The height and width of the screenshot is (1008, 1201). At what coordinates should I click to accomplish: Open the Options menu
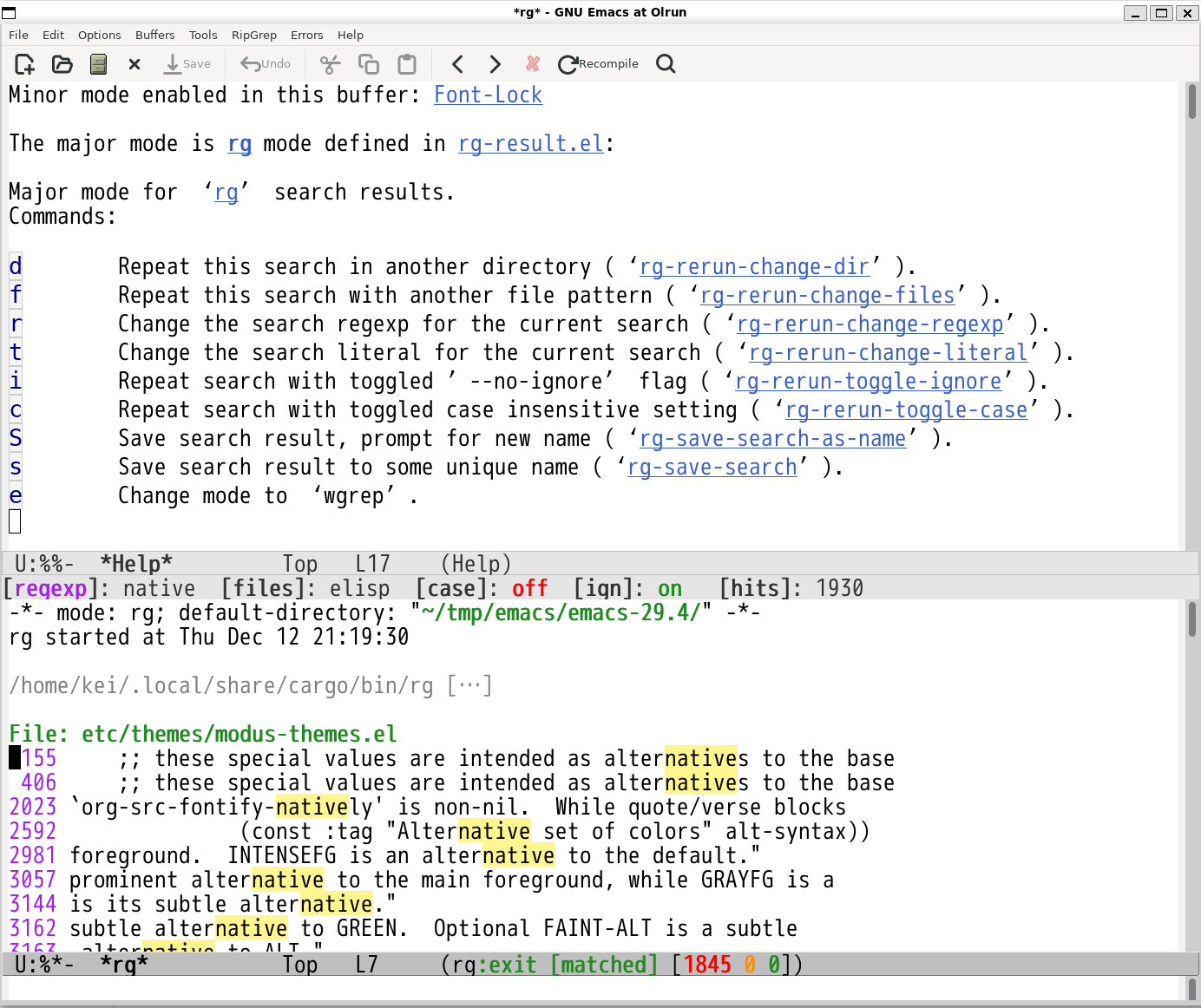tap(99, 35)
